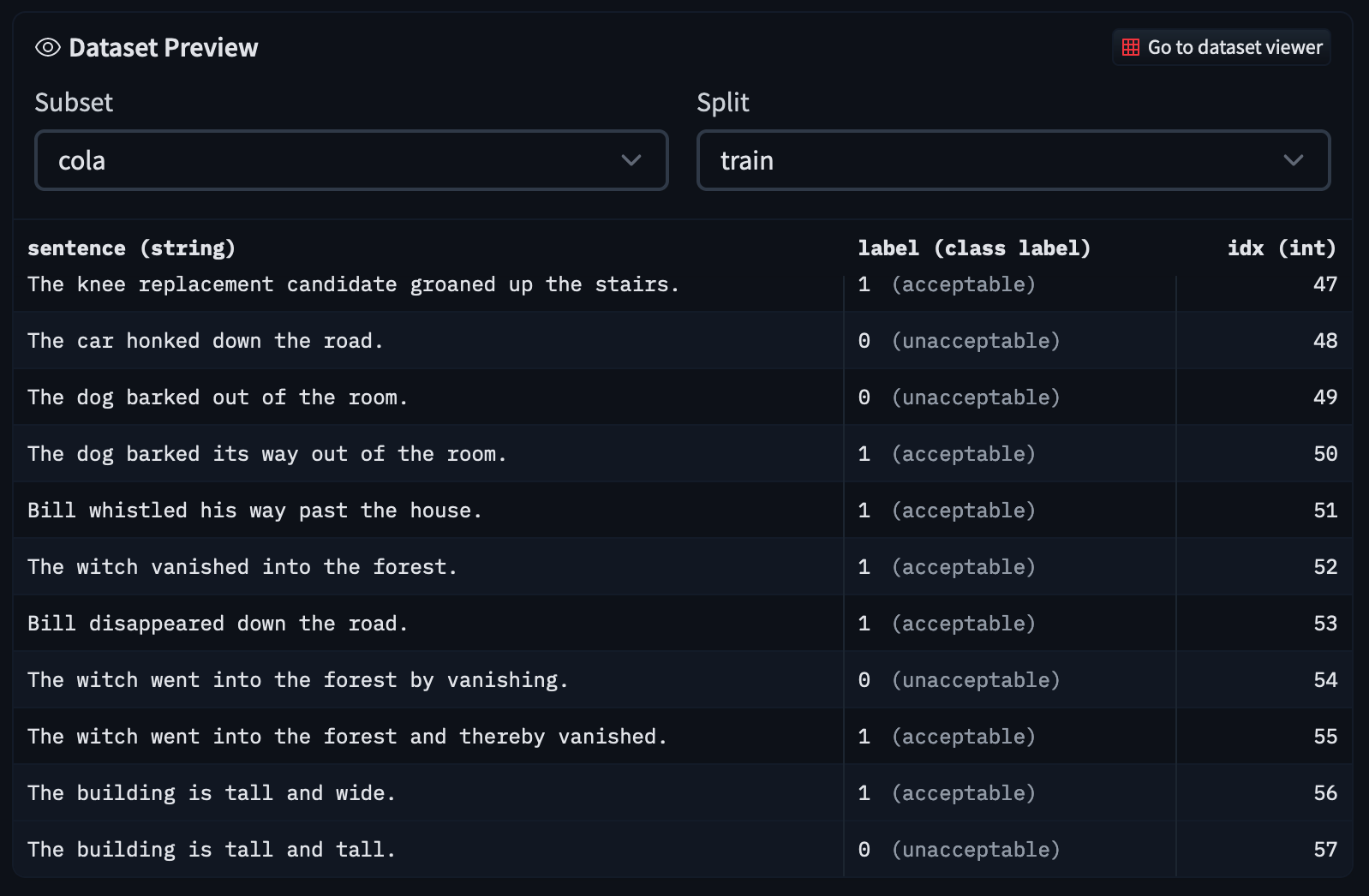Click the sentence column header
1369x896 pixels.
pyautogui.click(x=130, y=248)
